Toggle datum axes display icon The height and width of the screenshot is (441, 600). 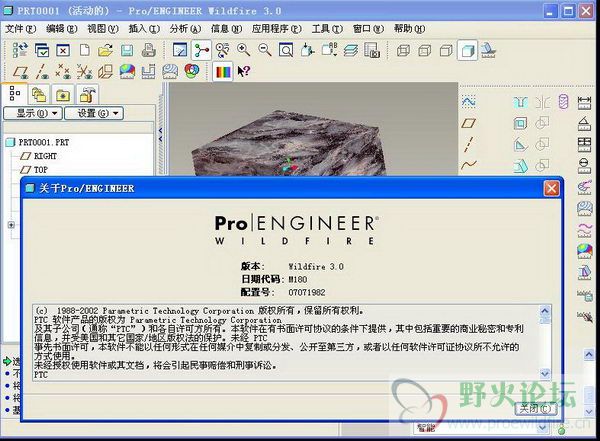[42, 72]
